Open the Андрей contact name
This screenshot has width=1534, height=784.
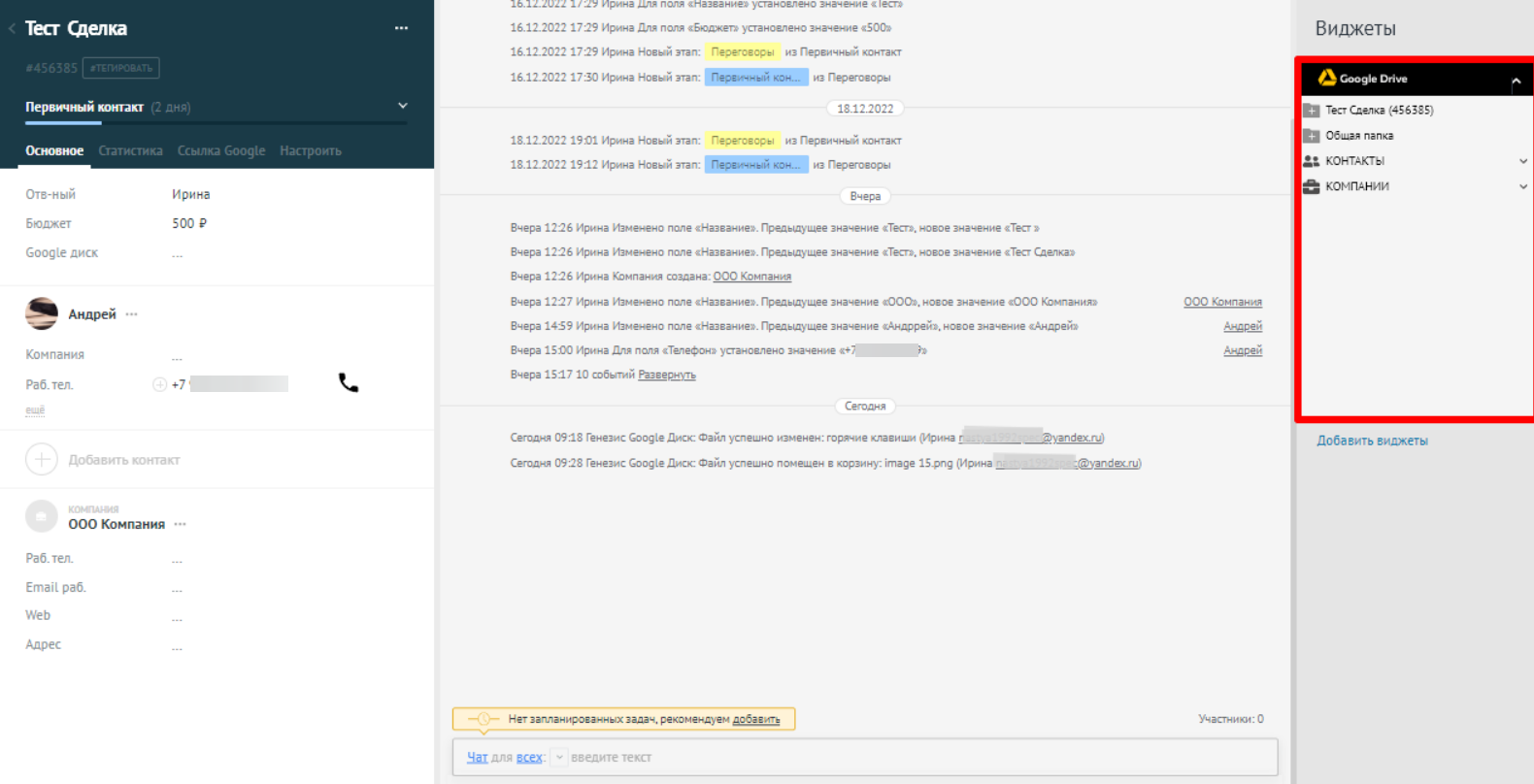[x=92, y=314]
